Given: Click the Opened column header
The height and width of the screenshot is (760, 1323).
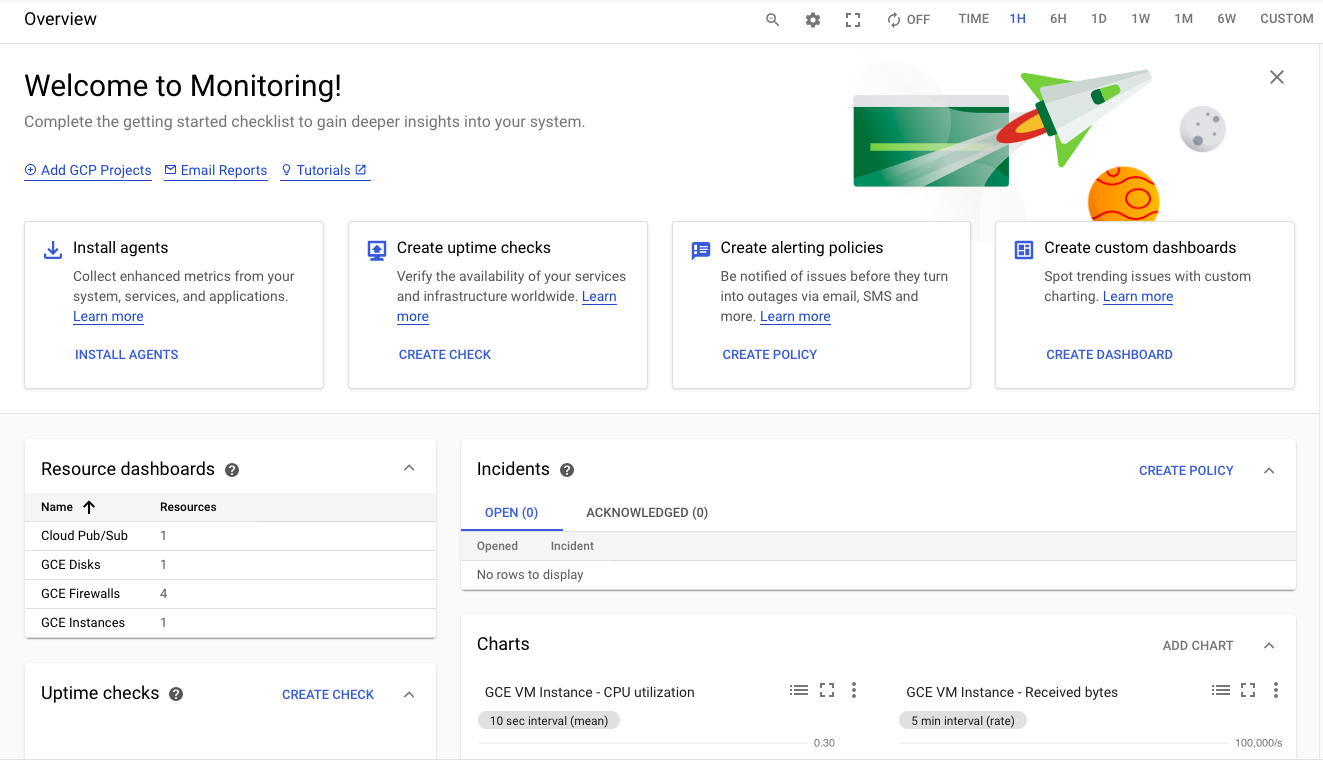Looking at the screenshot, I should [x=497, y=546].
